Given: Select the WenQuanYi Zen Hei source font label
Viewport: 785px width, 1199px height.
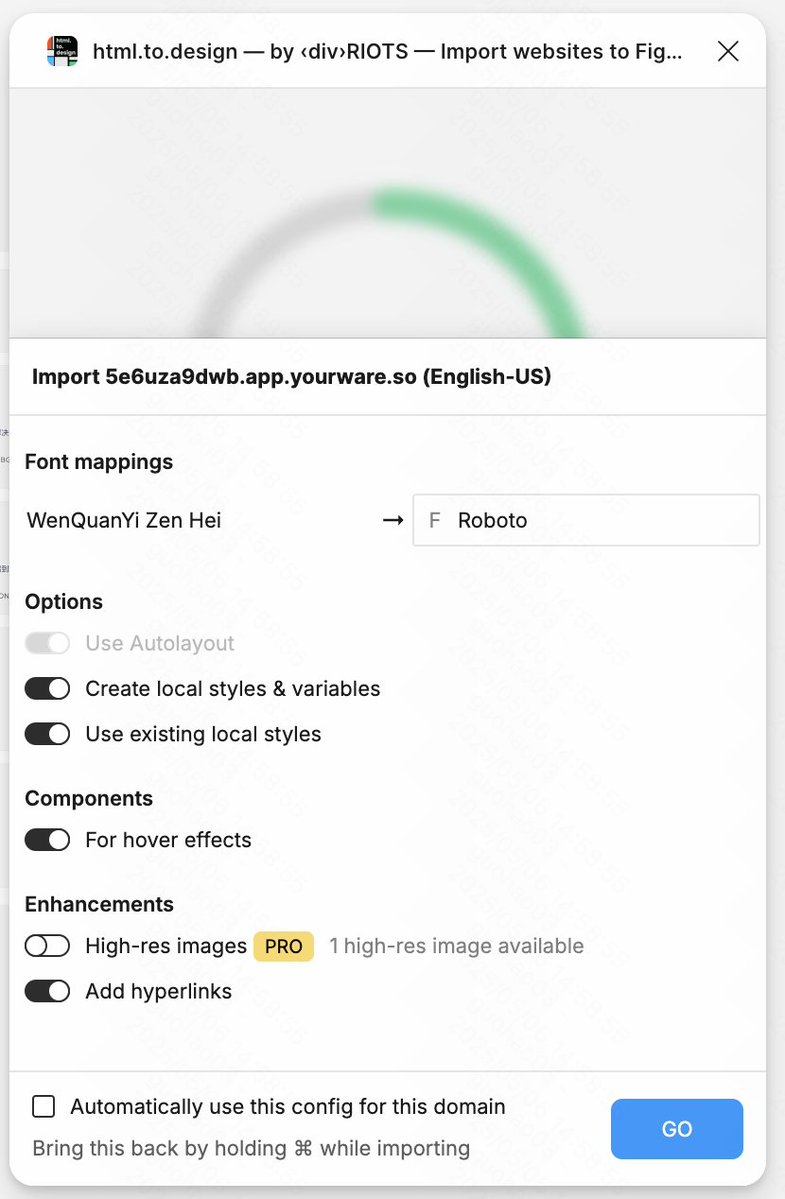Looking at the screenshot, I should (124, 520).
